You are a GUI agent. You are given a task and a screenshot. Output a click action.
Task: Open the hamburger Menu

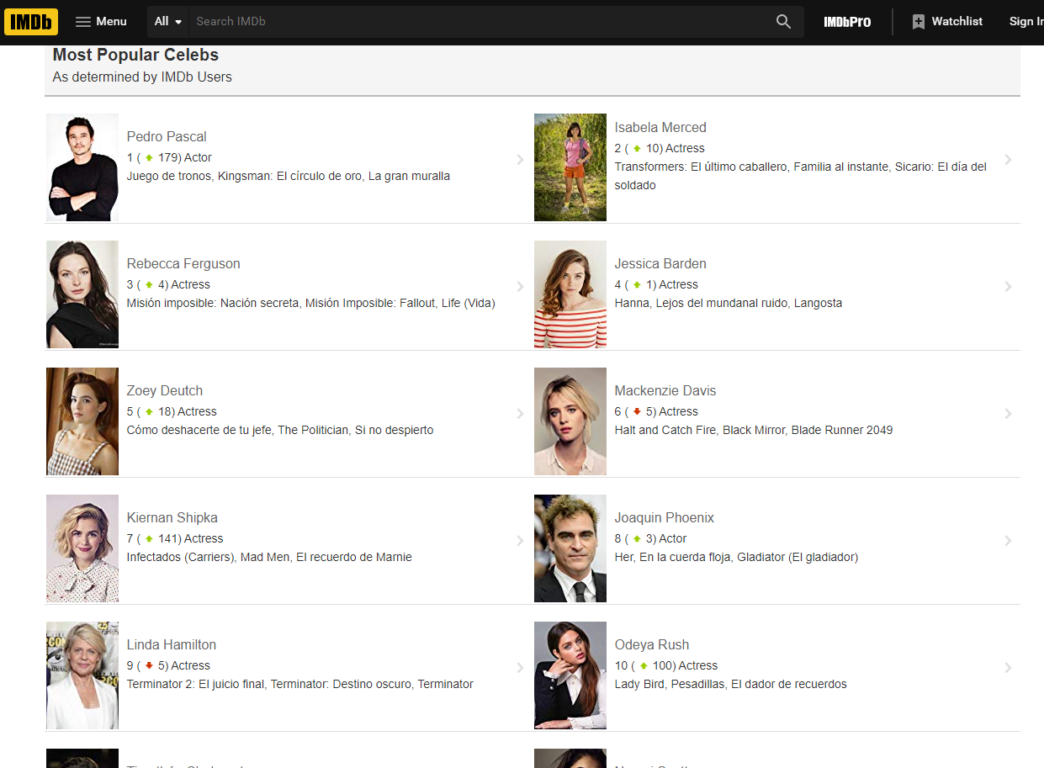(101, 22)
